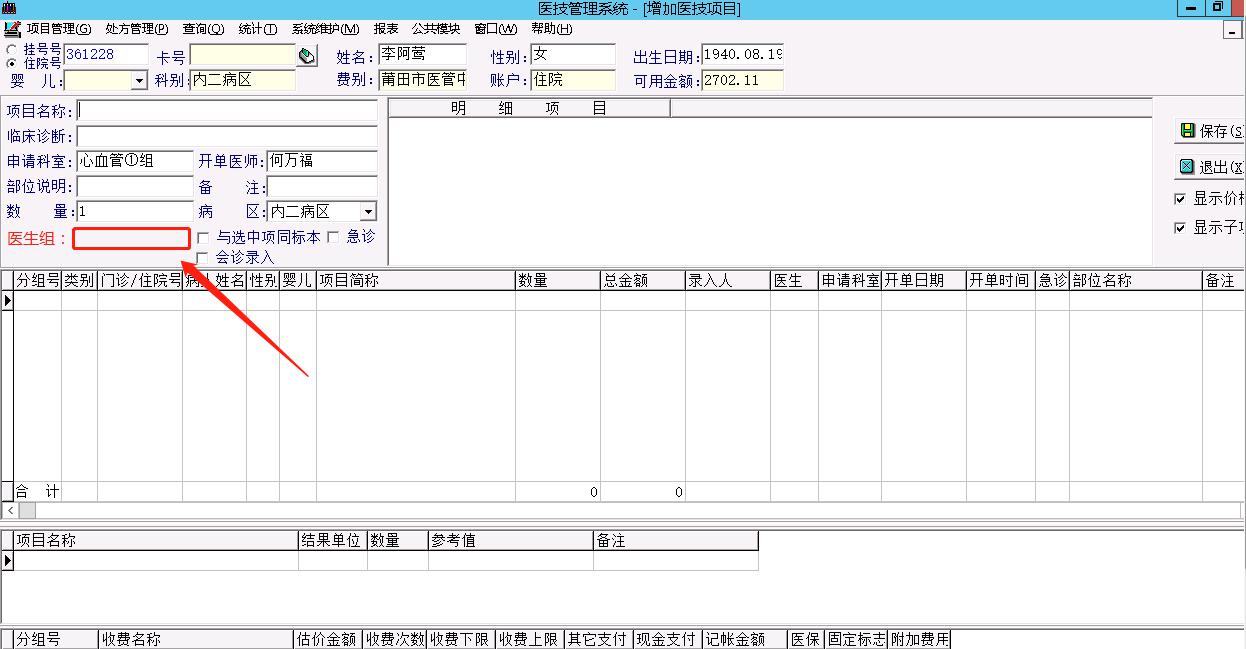The height and width of the screenshot is (649, 1246).
Task: Open the 查询 menu
Action: tap(203, 29)
